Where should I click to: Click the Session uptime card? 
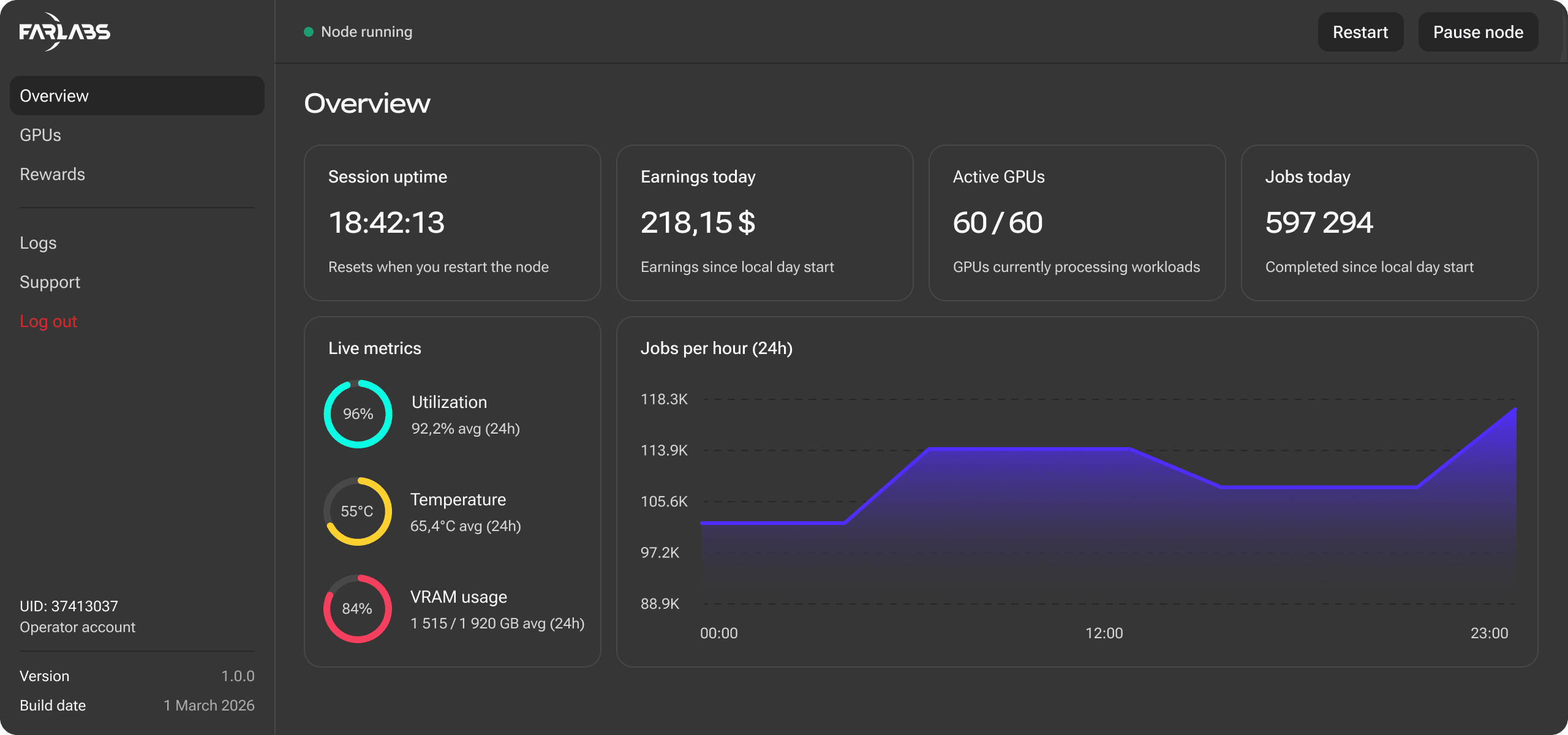452,223
